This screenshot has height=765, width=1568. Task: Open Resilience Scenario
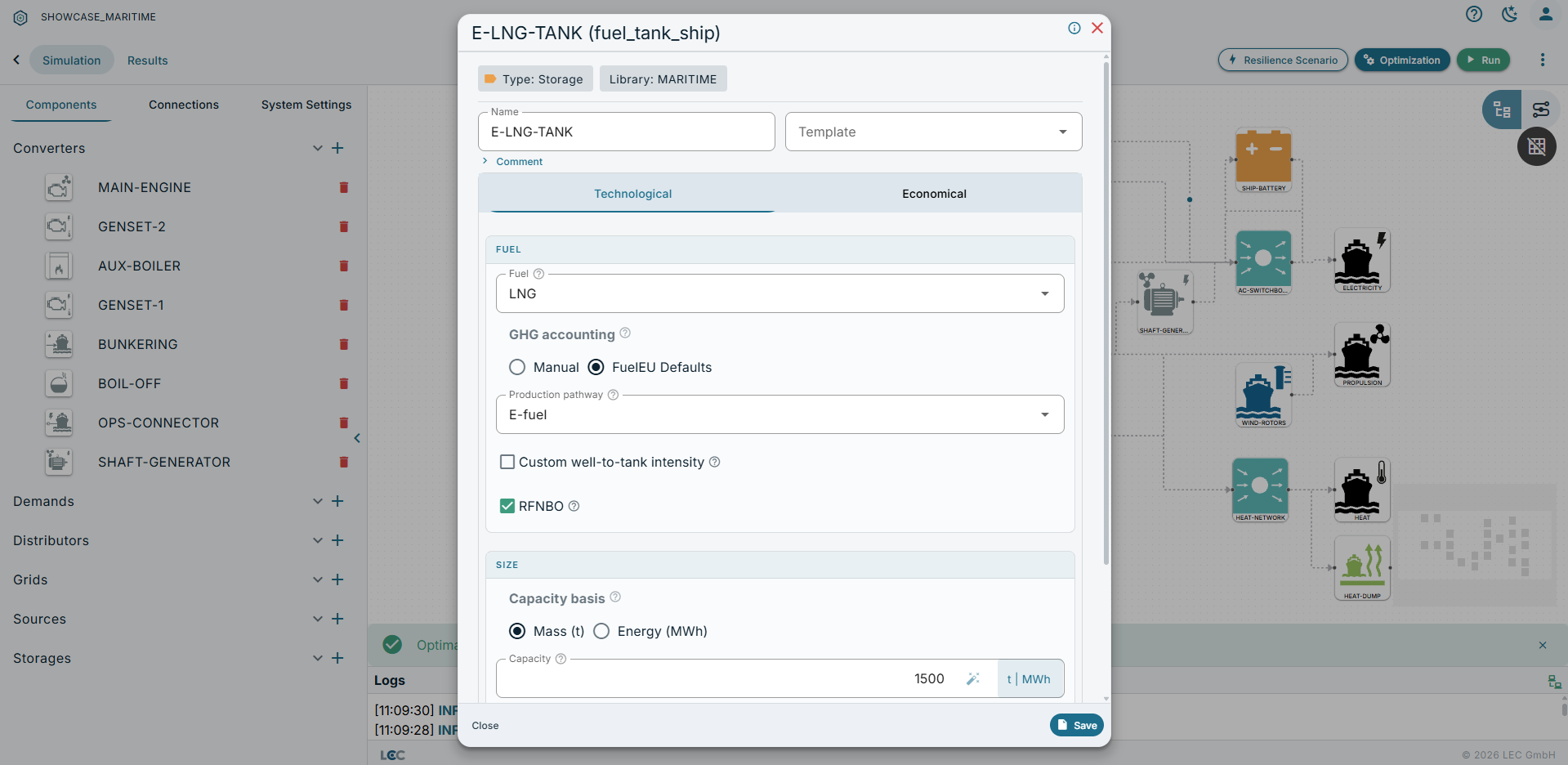[x=1283, y=60]
